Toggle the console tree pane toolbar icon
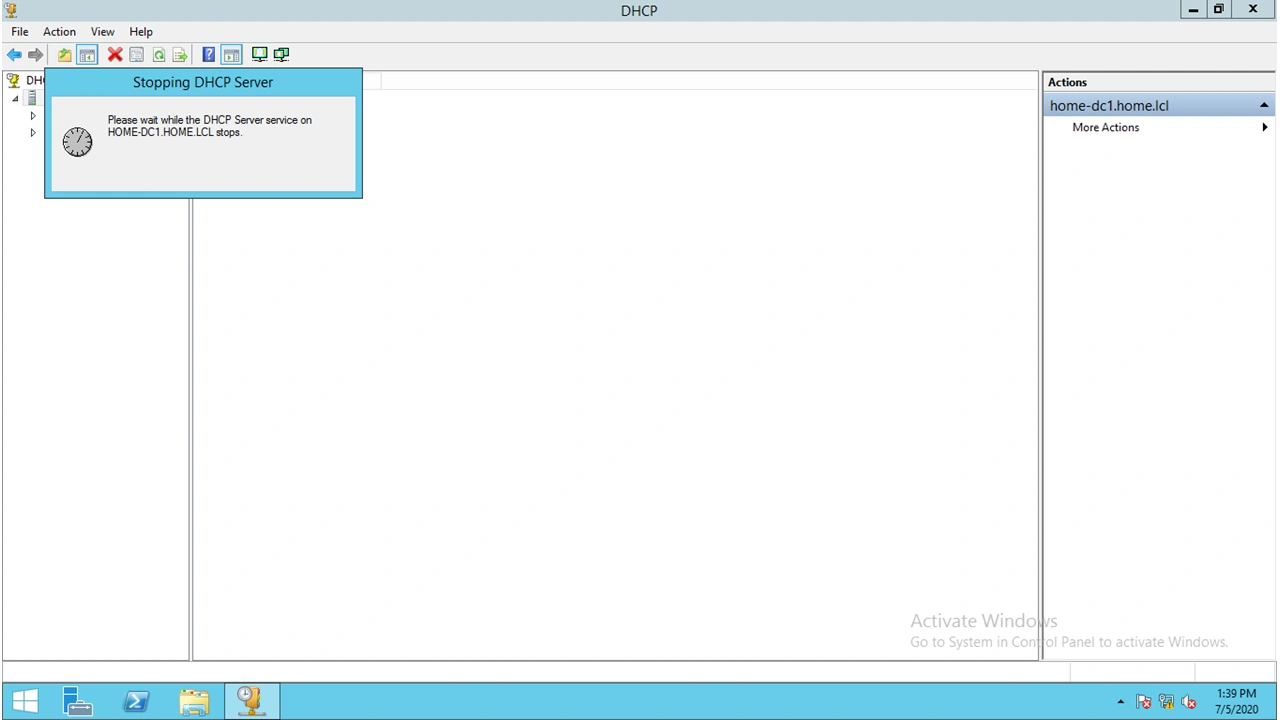 [x=87, y=55]
